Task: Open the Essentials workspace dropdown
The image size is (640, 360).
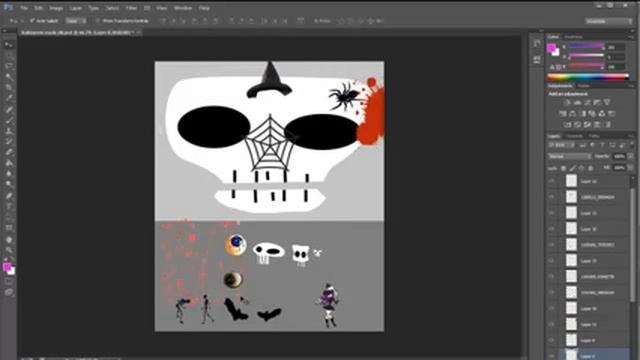Action: coord(608,21)
